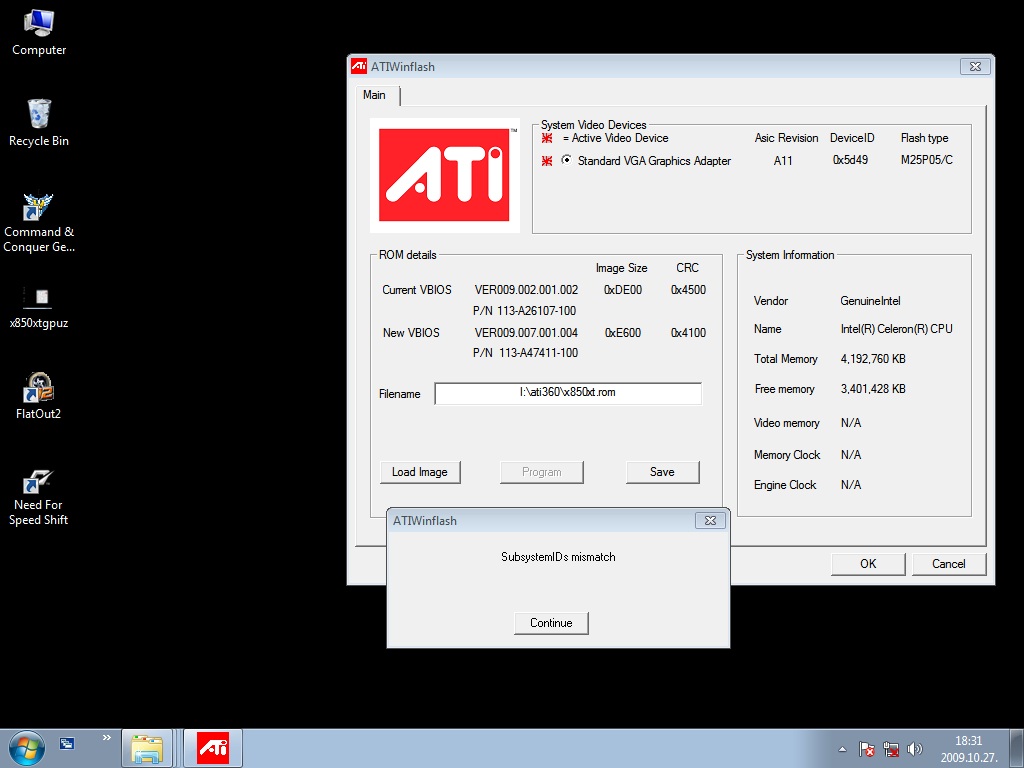Open the Windows Start orb
Image resolution: width=1024 pixels, height=768 pixels.
(x=27, y=748)
